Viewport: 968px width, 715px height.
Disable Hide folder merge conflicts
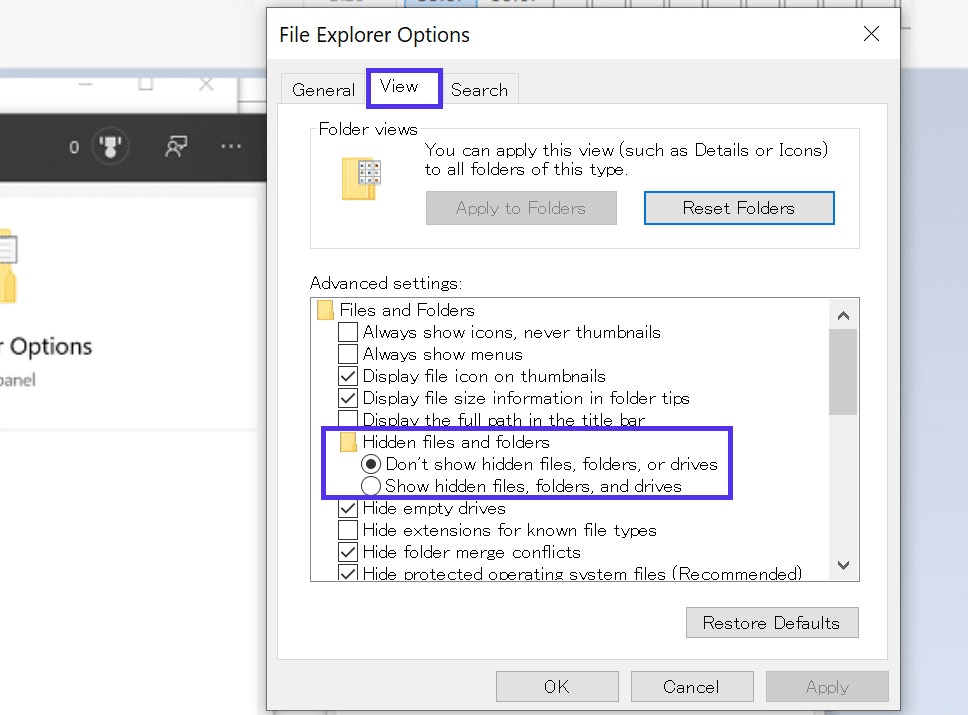pyautogui.click(x=348, y=552)
